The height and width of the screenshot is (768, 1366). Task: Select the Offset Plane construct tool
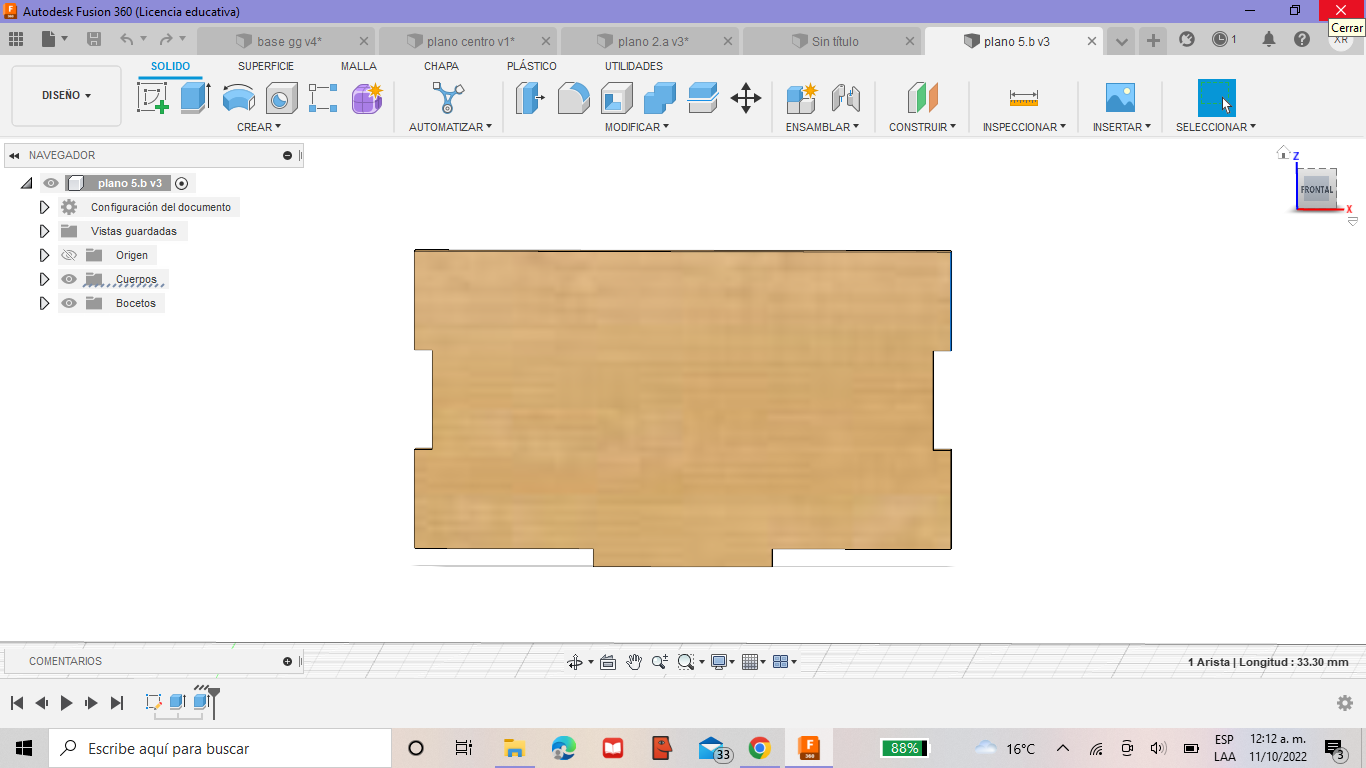click(x=922, y=98)
